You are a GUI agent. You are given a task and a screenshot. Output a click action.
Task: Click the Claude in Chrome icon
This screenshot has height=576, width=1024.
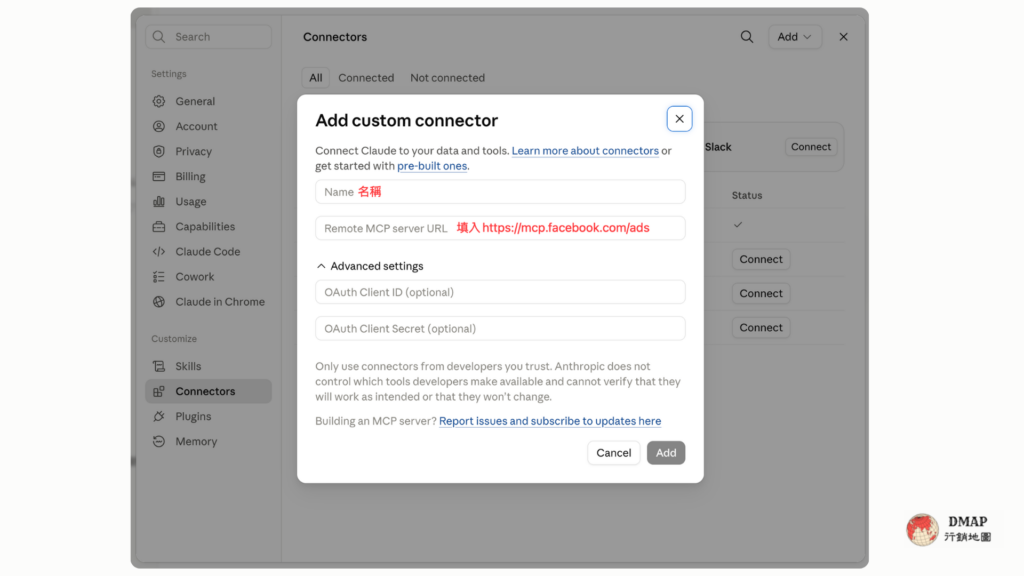pos(159,302)
